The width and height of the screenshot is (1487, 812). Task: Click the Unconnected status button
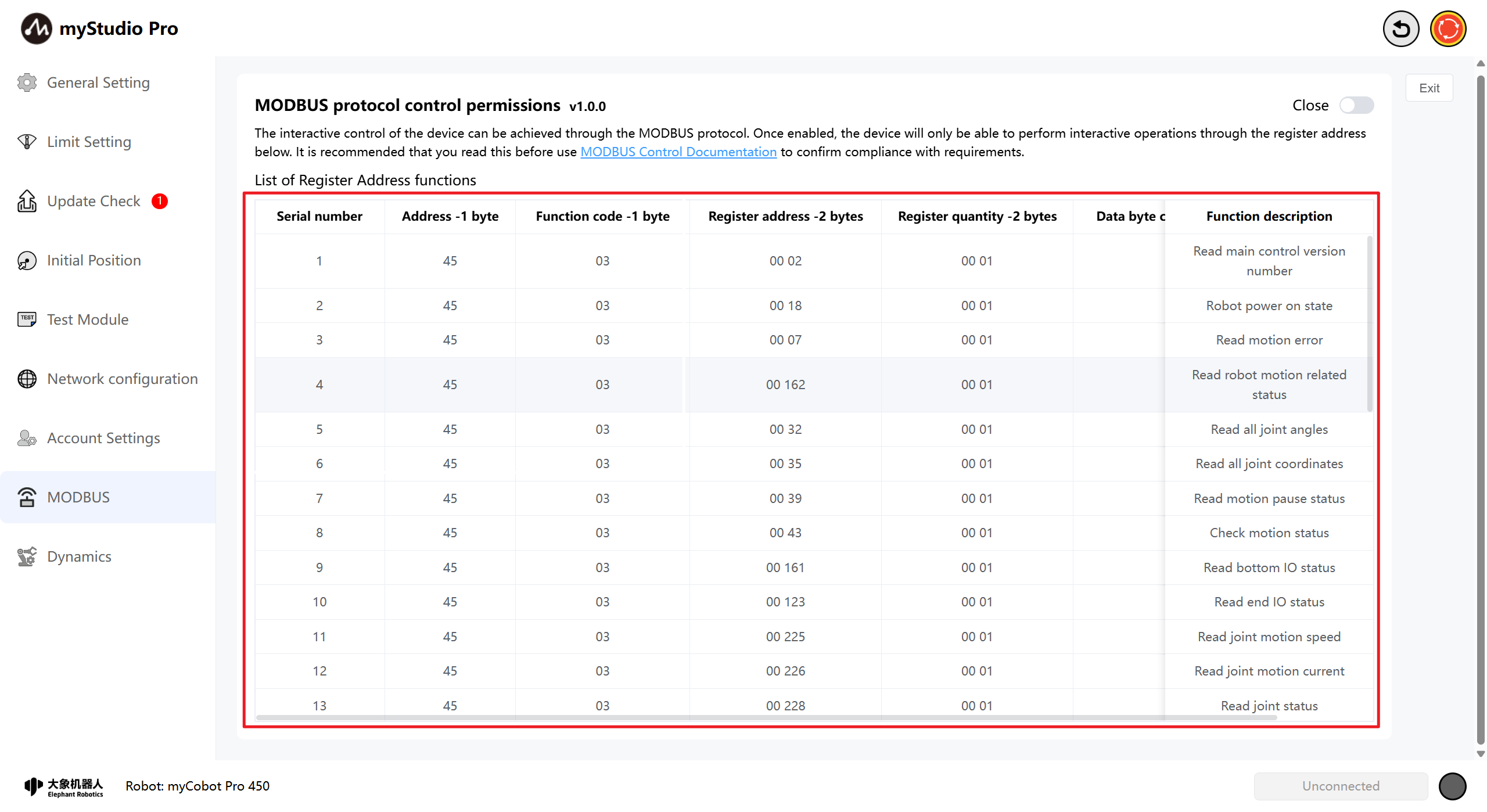tap(1340, 786)
